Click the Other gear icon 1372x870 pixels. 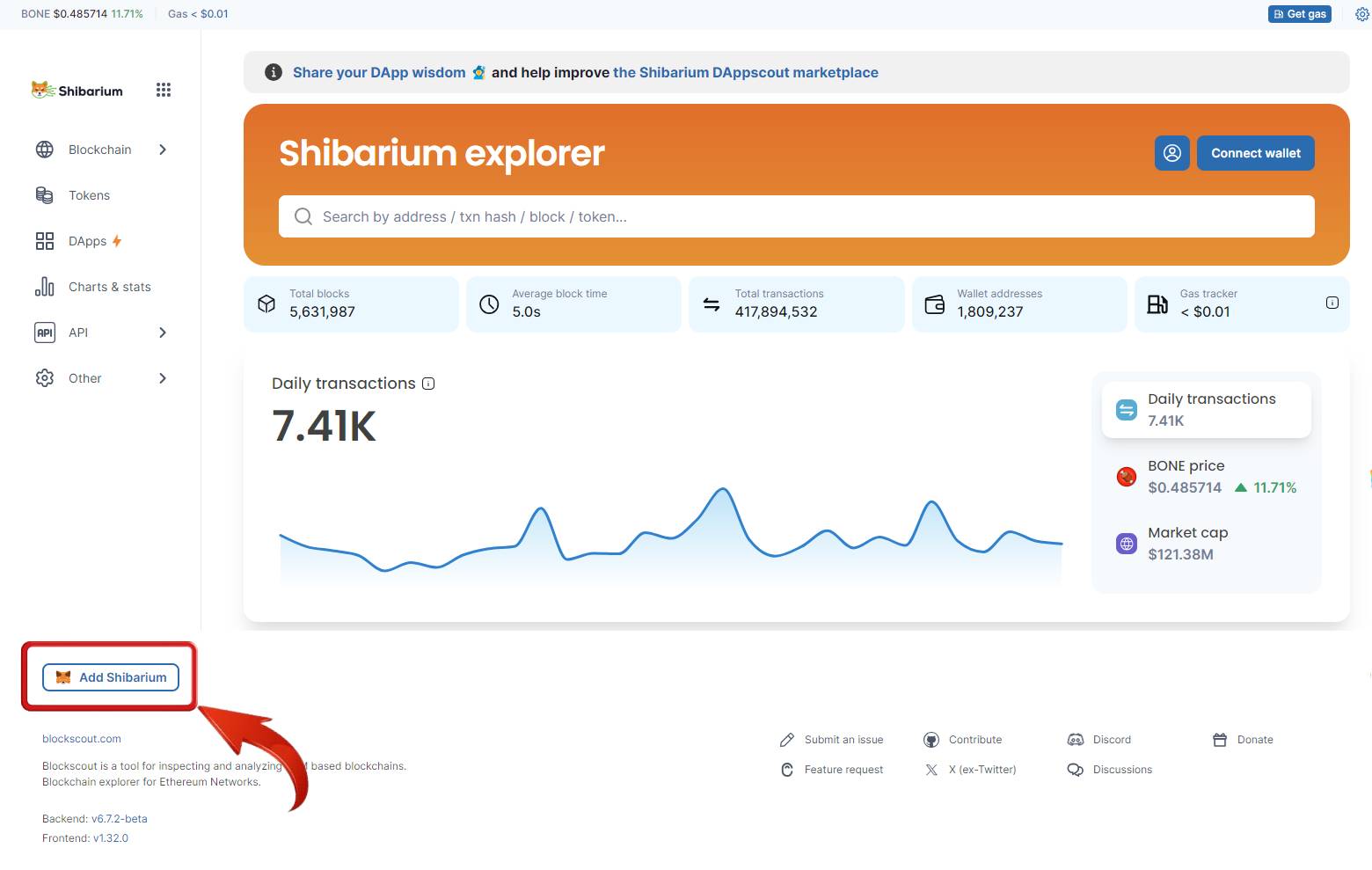coord(45,378)
